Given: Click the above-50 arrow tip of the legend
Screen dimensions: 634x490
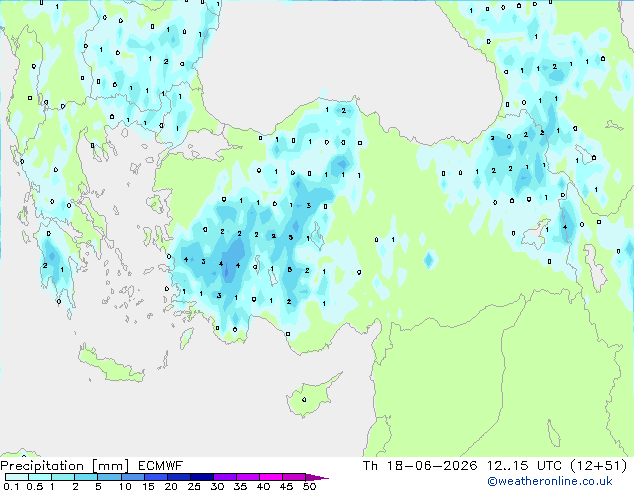Looking at the screenshot, I should (x=317, y=477).
